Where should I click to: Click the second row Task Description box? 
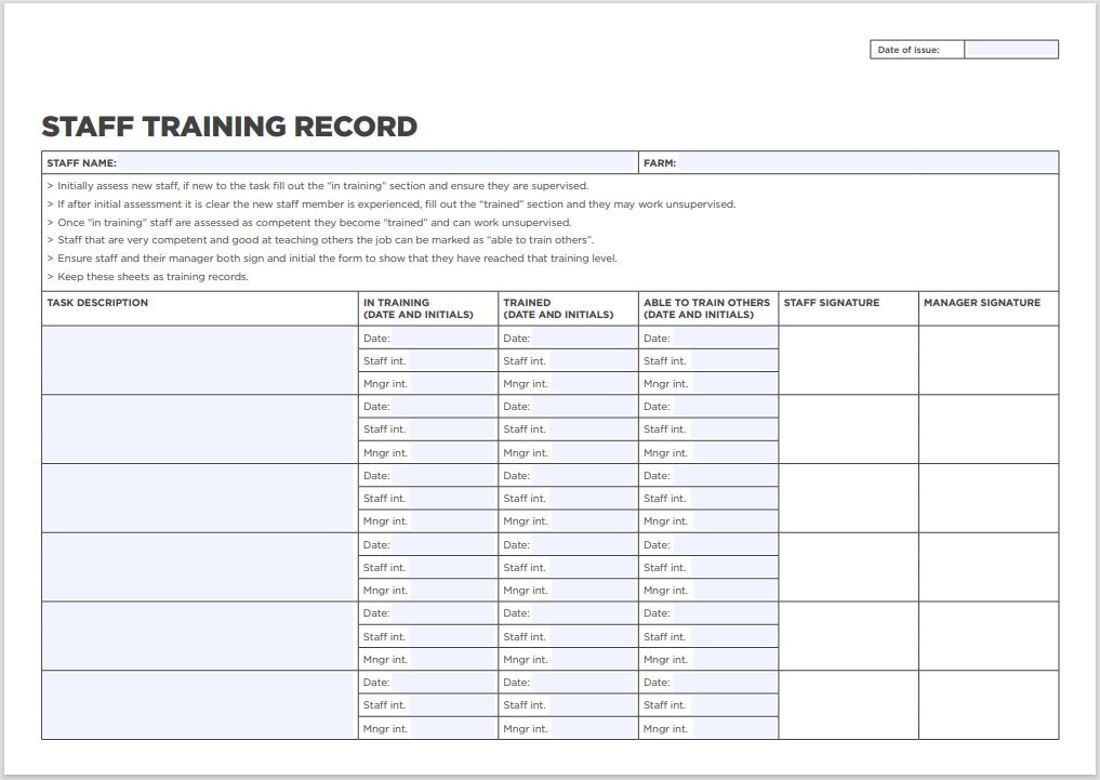200,429
